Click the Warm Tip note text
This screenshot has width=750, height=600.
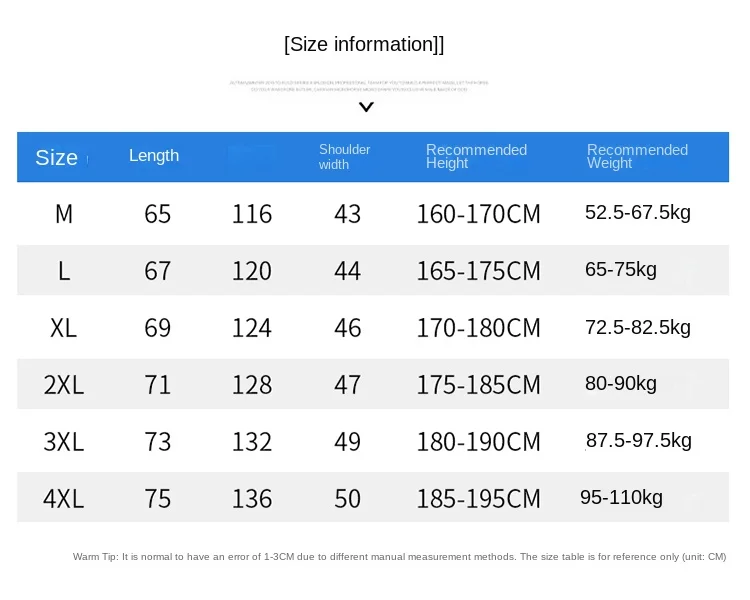pyautogui.click(x=399, y=557)
